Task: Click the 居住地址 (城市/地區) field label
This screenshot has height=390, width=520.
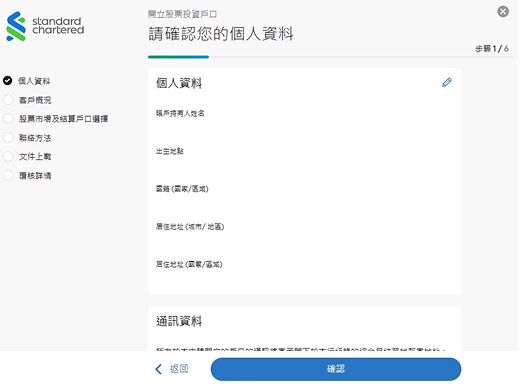Action: click(x=190, y=227)
